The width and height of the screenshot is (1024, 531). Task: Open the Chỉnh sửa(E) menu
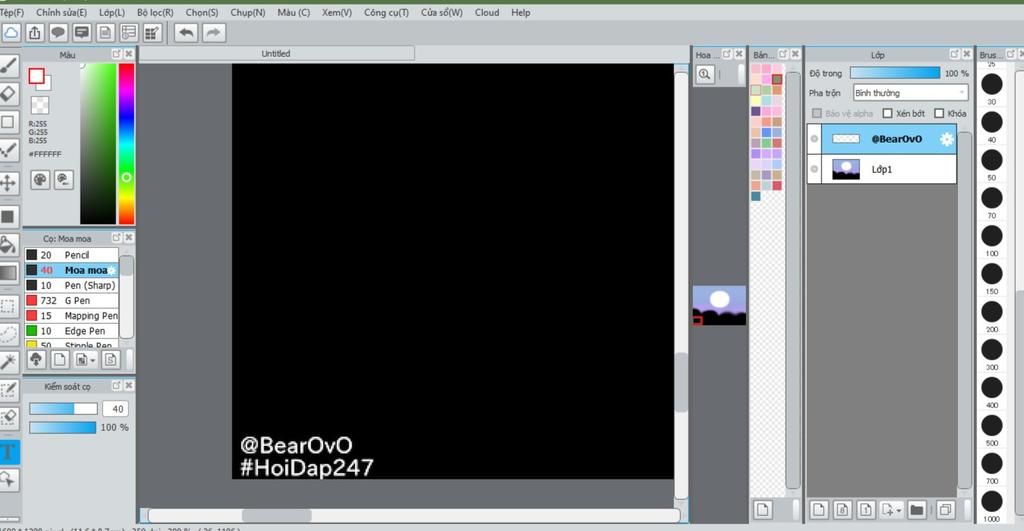pos(61,12)
